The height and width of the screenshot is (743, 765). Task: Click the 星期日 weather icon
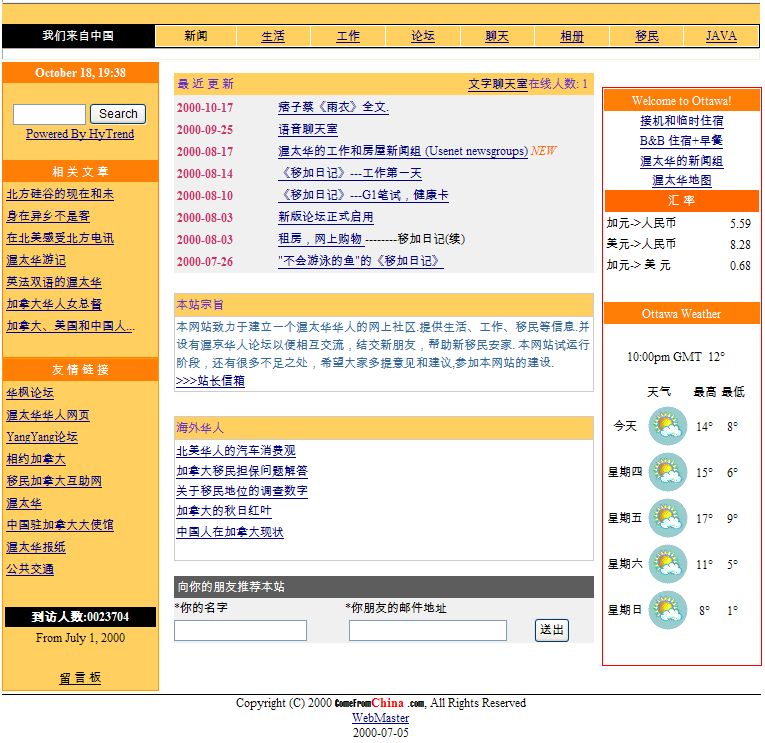[x=667, y=610]
